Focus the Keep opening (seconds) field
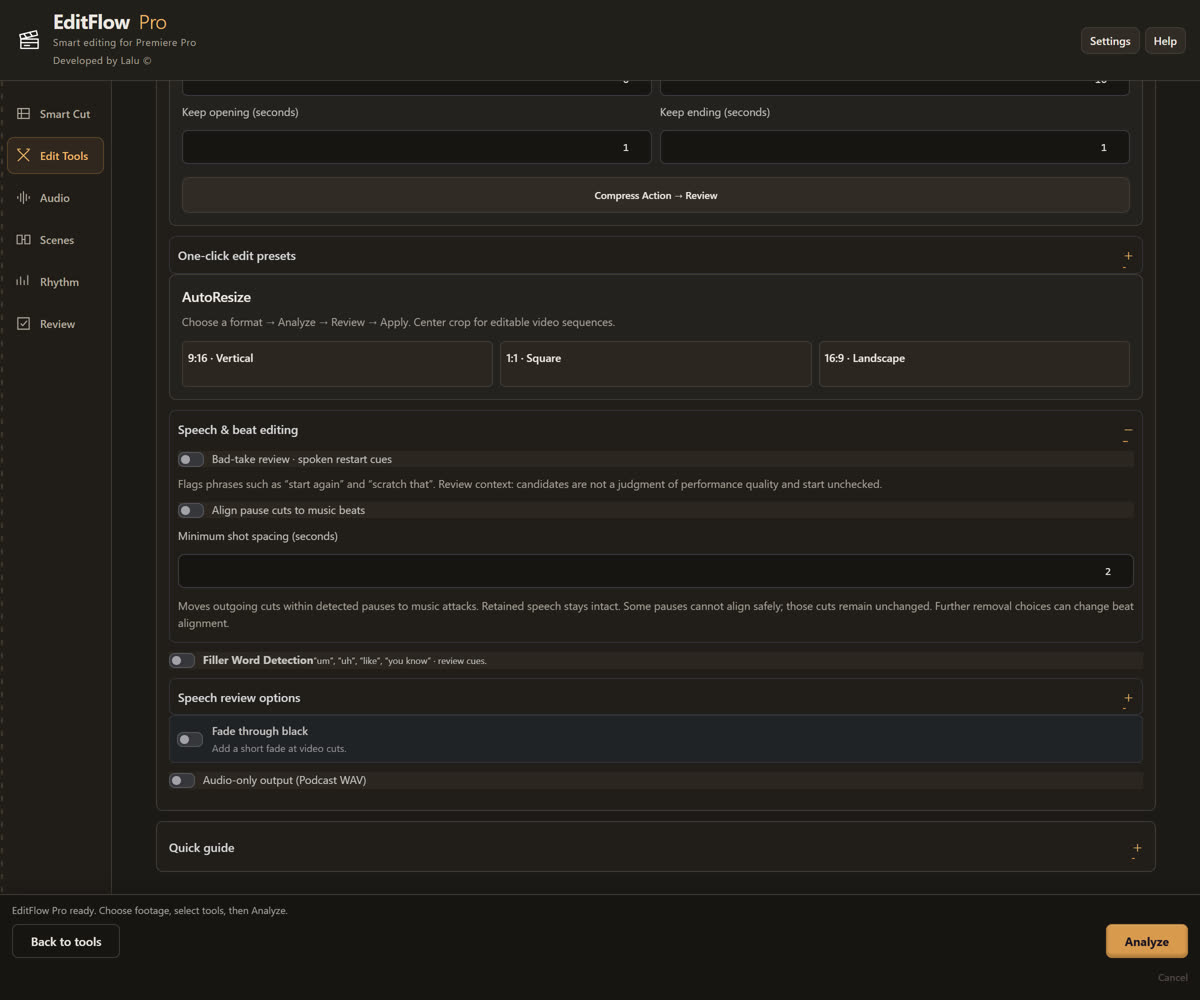 (416, 147)
